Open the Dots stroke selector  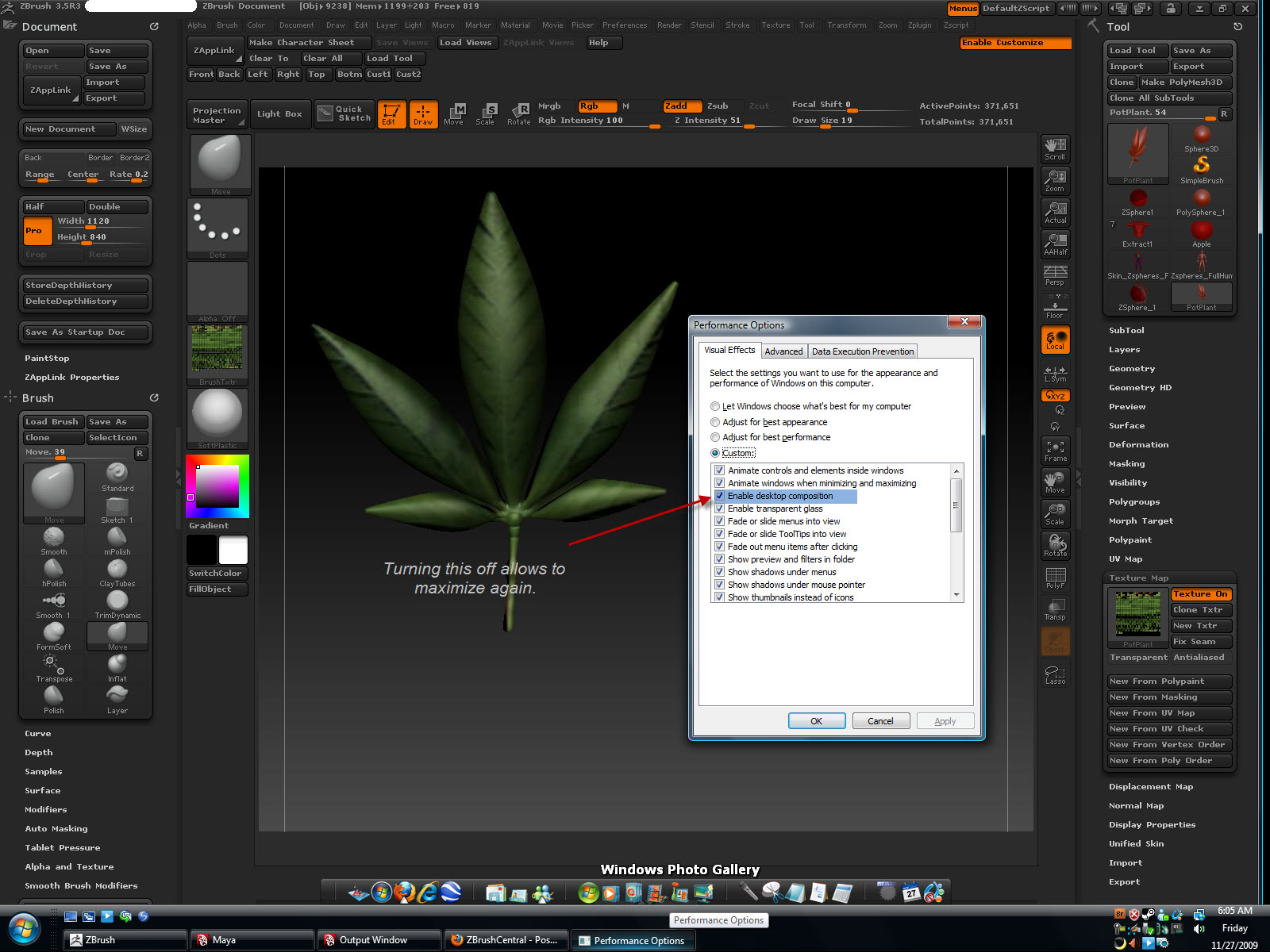point(217,228)
